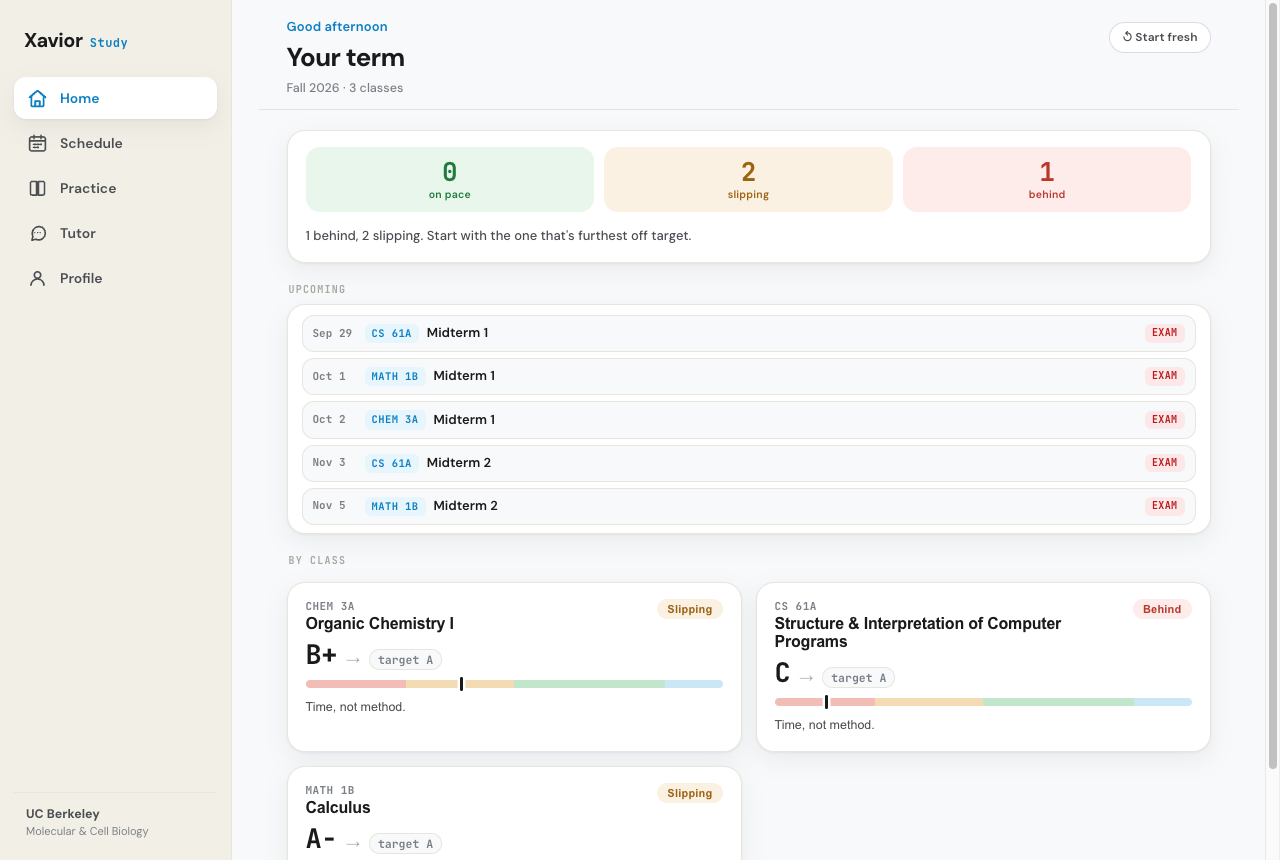The height and width of the screenshot is (860, 1280).
Task: Click the B+ grade on Organic Chemistry
Action: point(321,656)
